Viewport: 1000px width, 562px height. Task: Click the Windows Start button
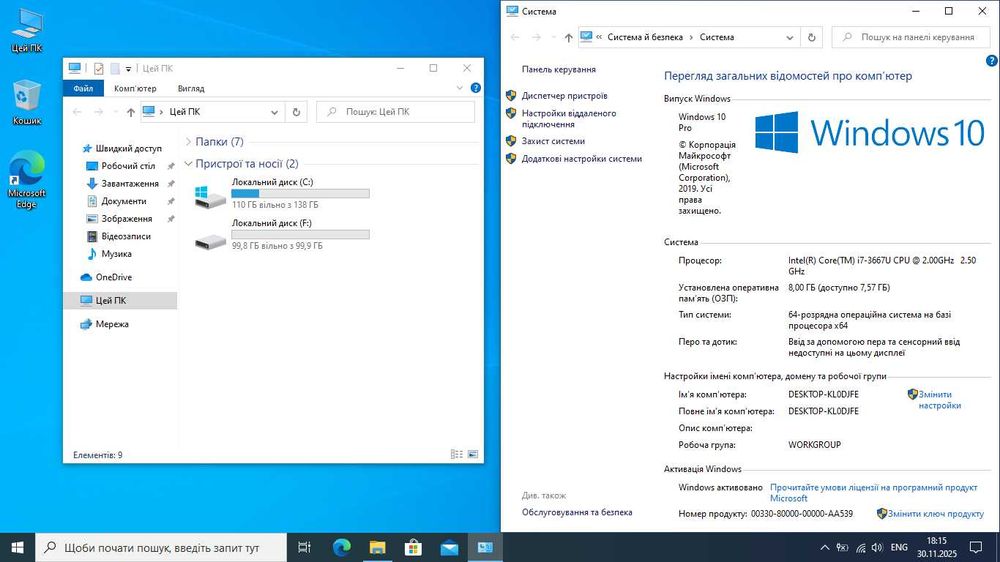(17, 547)
